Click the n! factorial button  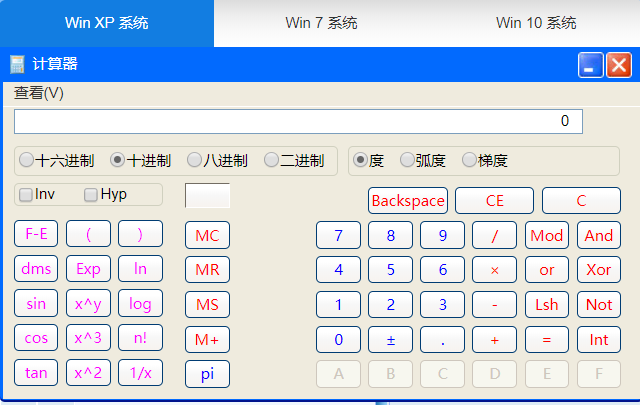pyautogui.click(x=140, y=338)
